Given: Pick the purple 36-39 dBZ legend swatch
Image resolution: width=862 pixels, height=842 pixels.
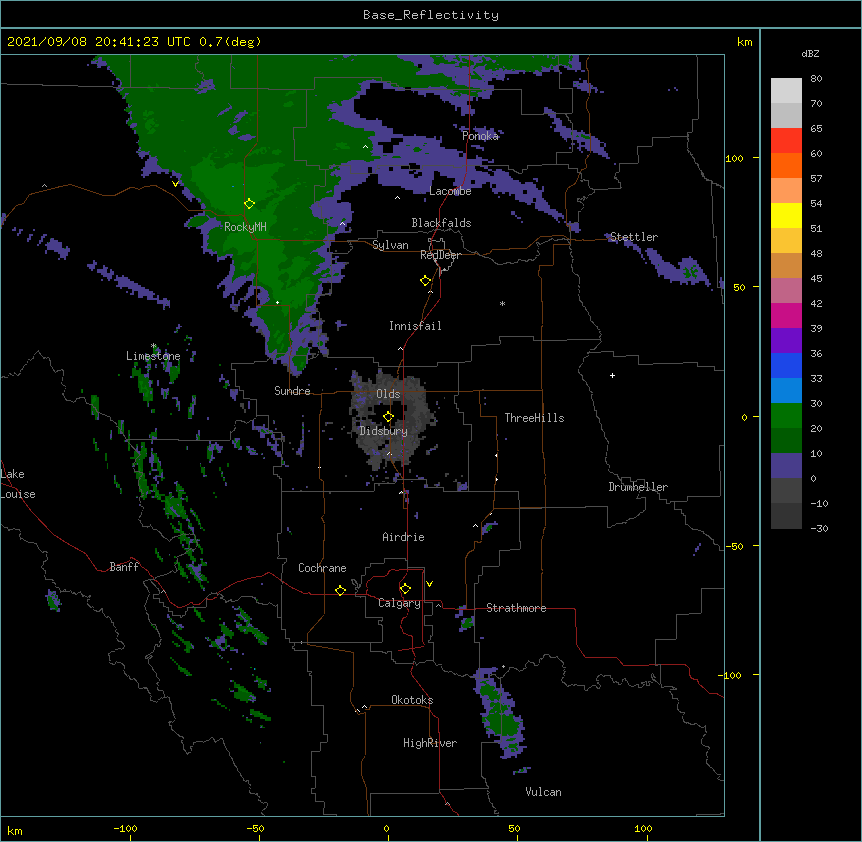Looking at the screenshot, I should point(786,341).
